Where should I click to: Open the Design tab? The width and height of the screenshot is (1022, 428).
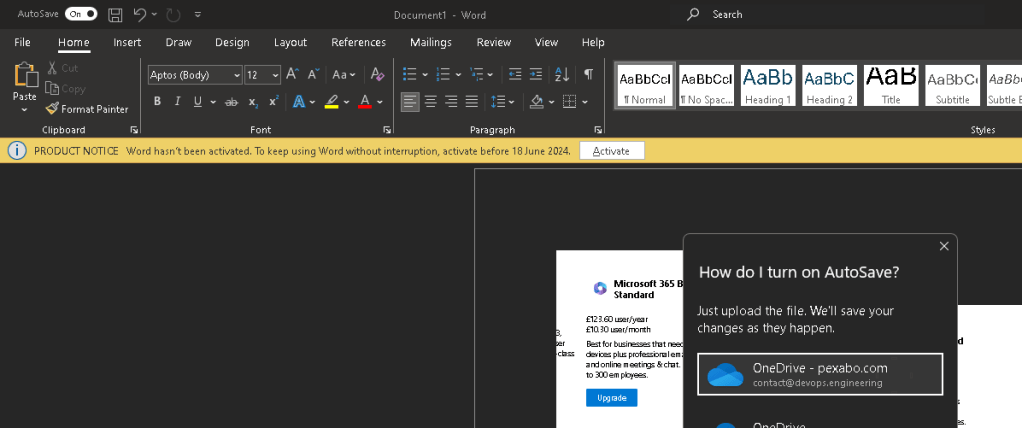(x=232, y=42)
